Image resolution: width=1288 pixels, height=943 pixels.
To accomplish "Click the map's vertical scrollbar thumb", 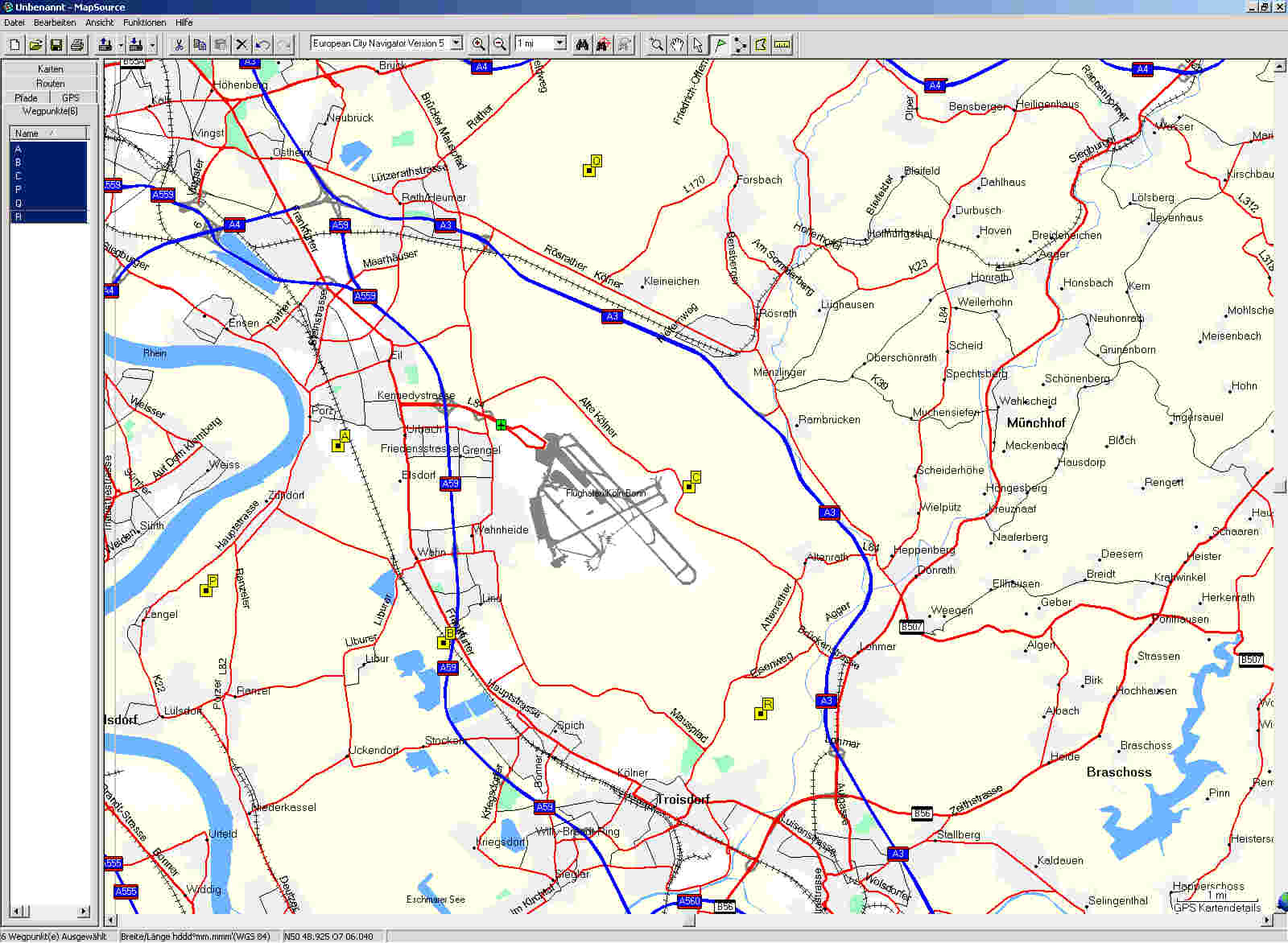I will [1280, 487].
